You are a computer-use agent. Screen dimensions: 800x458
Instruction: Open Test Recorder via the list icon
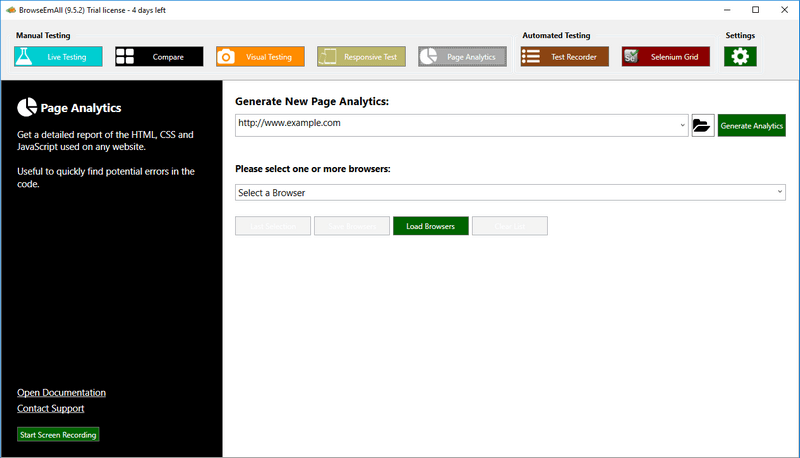click(x=532, y=57)
